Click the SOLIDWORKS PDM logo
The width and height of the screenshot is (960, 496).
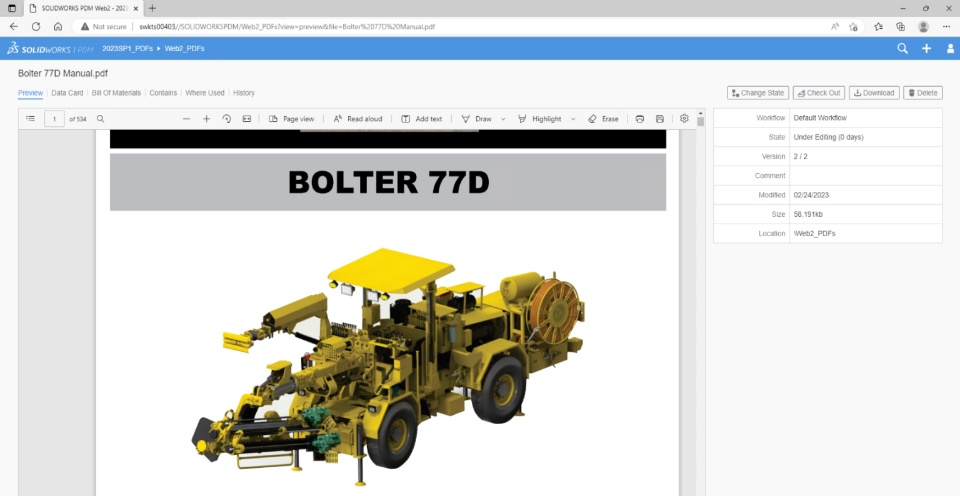pos(50,48)
